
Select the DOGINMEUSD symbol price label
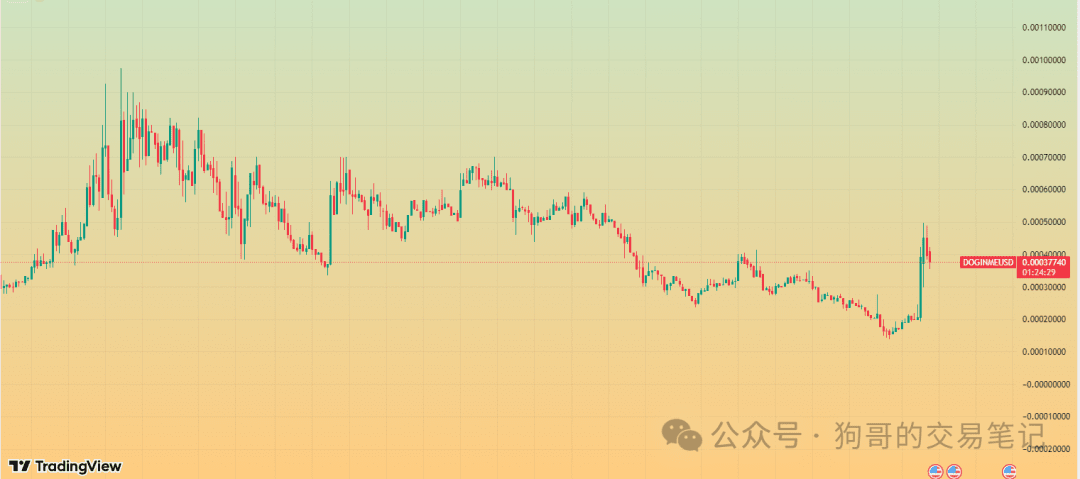[x=989, y=262]
